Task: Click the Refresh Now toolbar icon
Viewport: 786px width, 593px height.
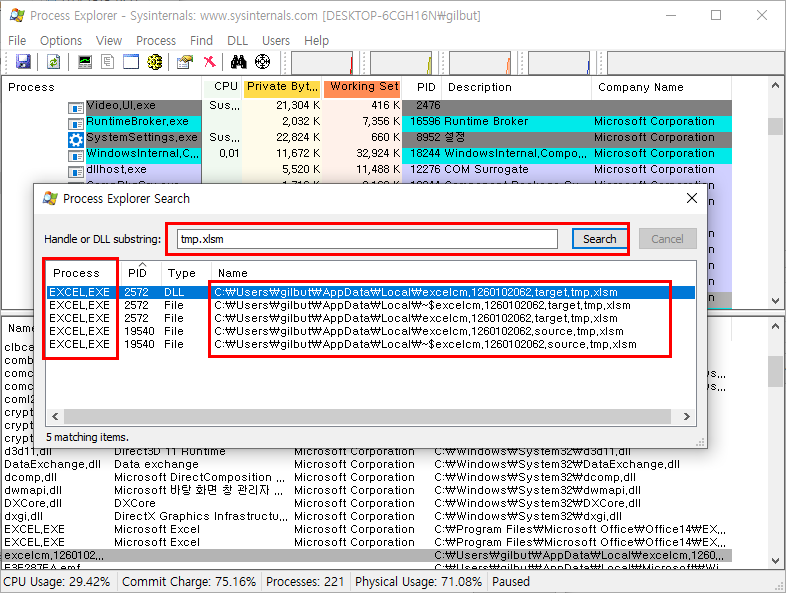Action: point(53,62)
